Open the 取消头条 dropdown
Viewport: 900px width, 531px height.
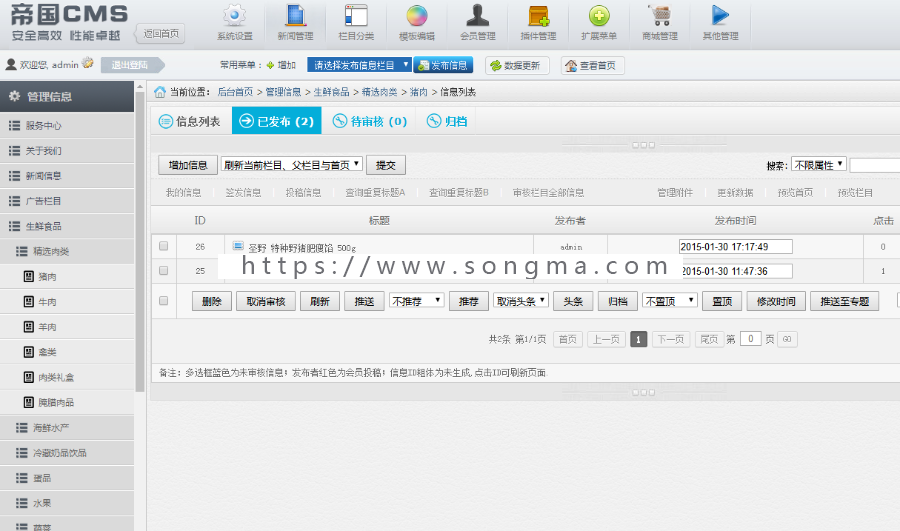coord(520,301)
